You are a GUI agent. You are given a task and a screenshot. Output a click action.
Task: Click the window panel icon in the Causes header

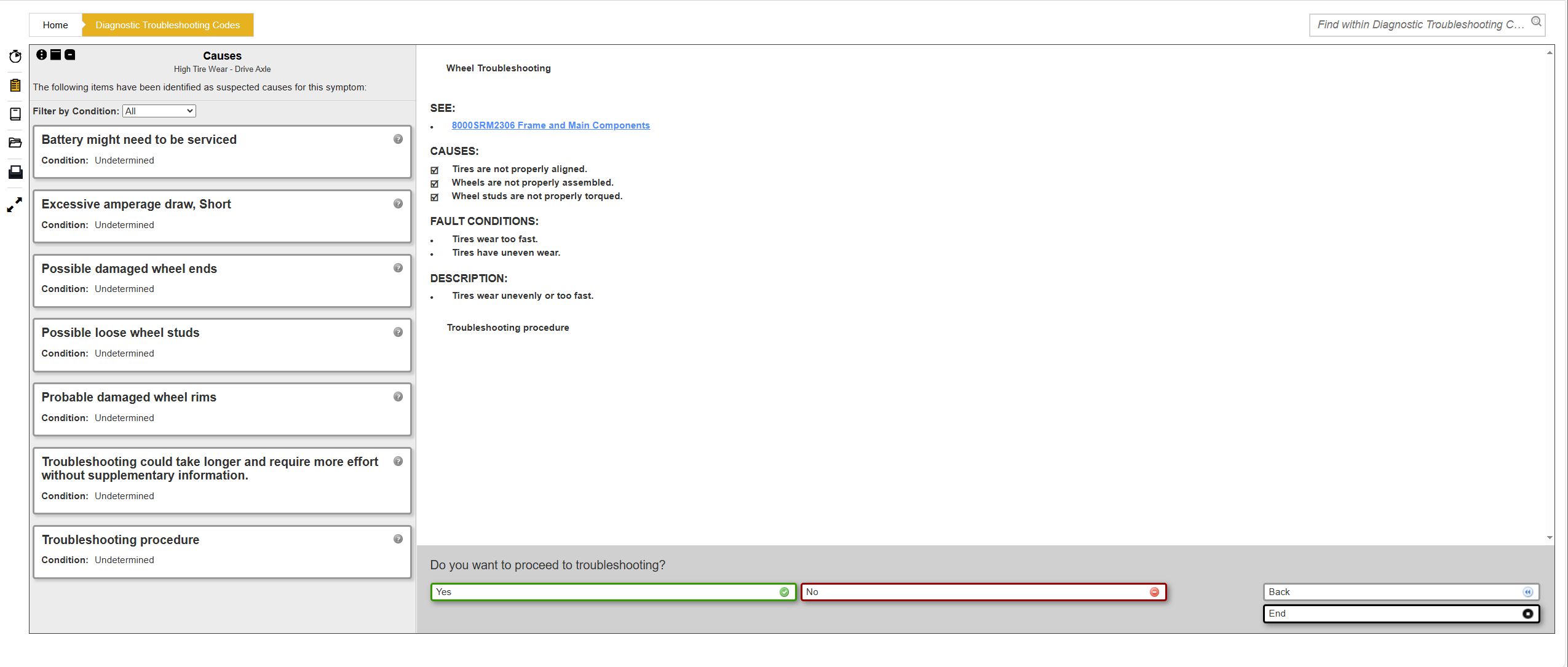click(x=55, y=55)
